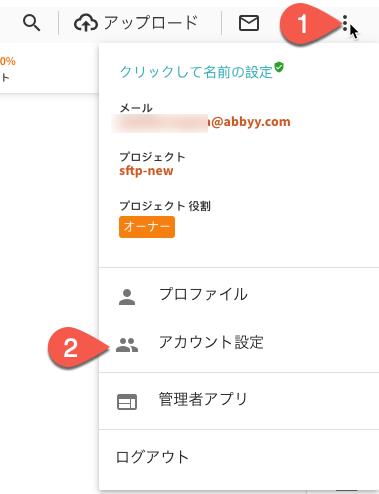Click the メール label
This screenshot has width=379, height=494.
pyautogui.click(x=136, y=108)
